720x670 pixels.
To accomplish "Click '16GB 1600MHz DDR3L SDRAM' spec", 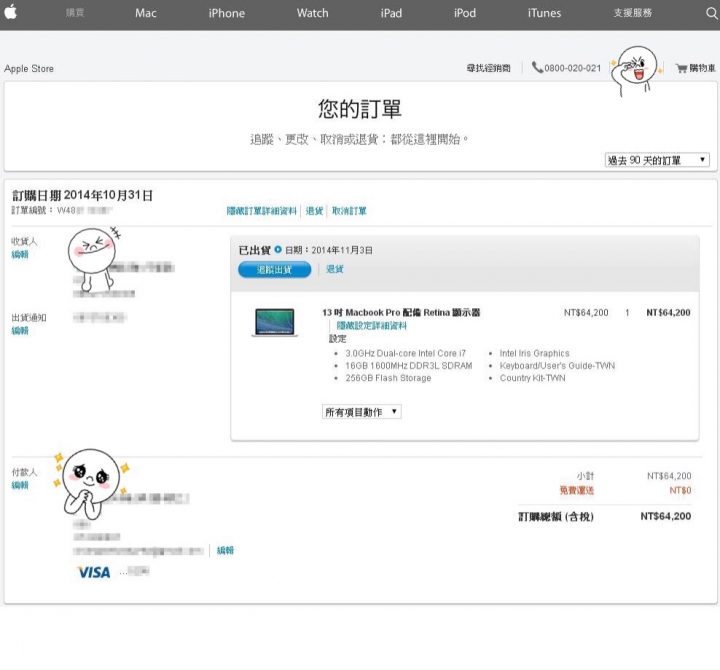I will pos(409,366).
